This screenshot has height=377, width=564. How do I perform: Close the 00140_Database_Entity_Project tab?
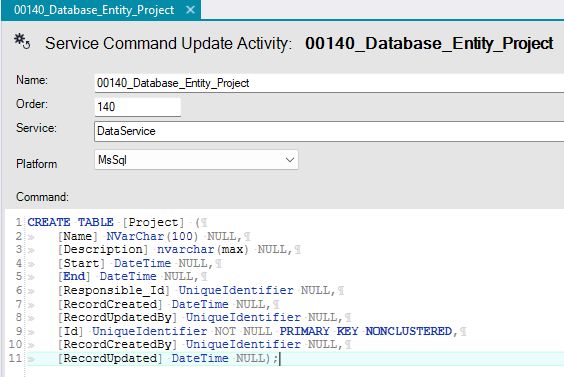click(x=190, y=10)
